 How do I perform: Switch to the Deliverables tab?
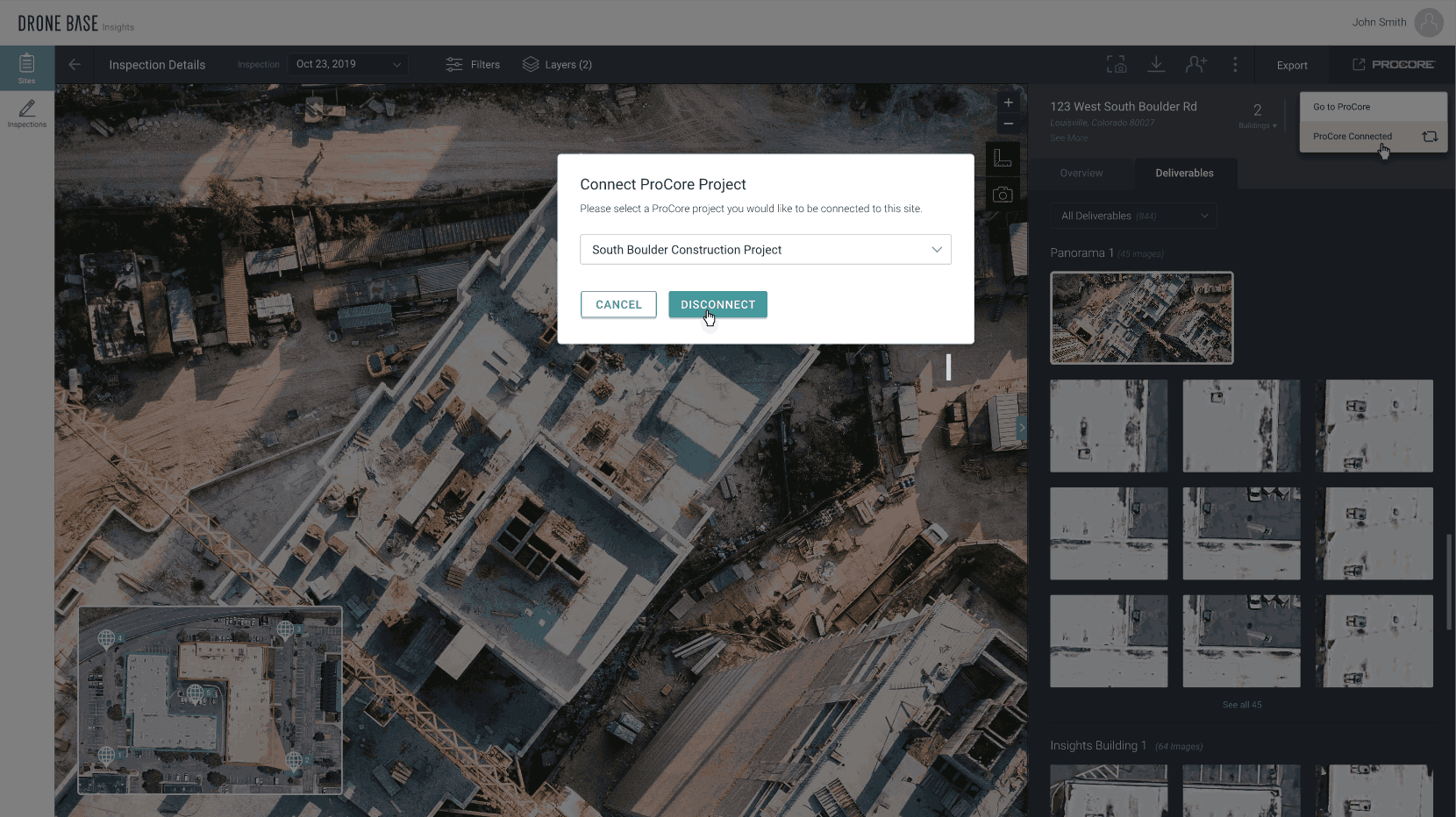point(1185,174)
